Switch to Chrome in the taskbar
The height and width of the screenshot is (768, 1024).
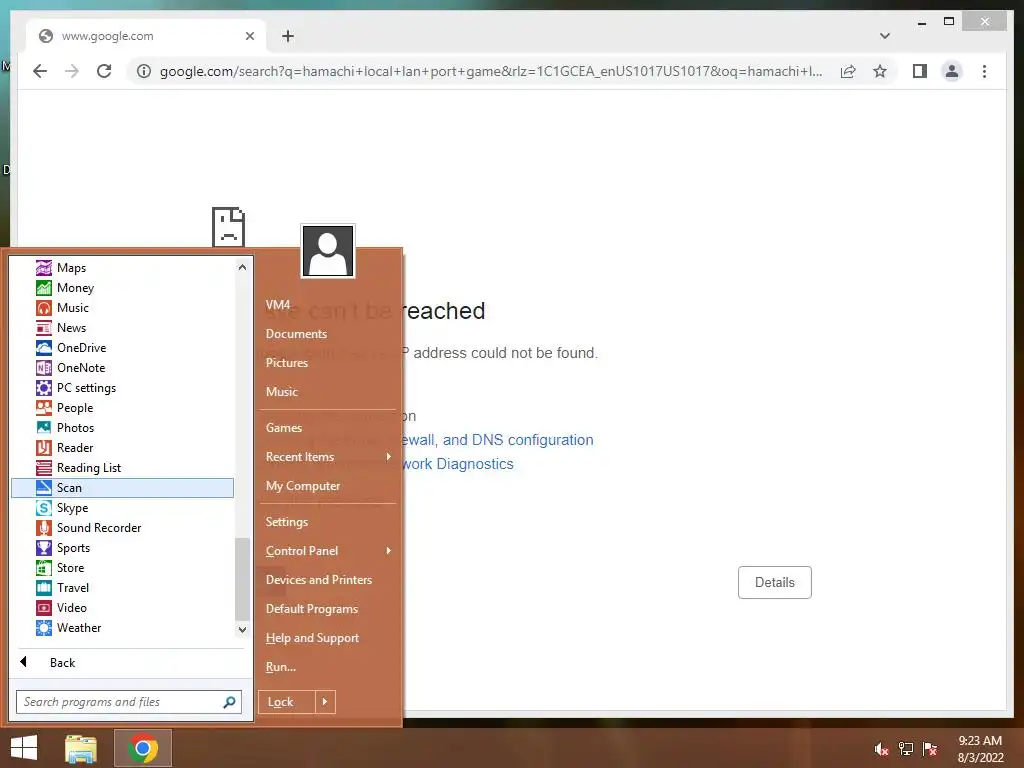tap(143, 748)
